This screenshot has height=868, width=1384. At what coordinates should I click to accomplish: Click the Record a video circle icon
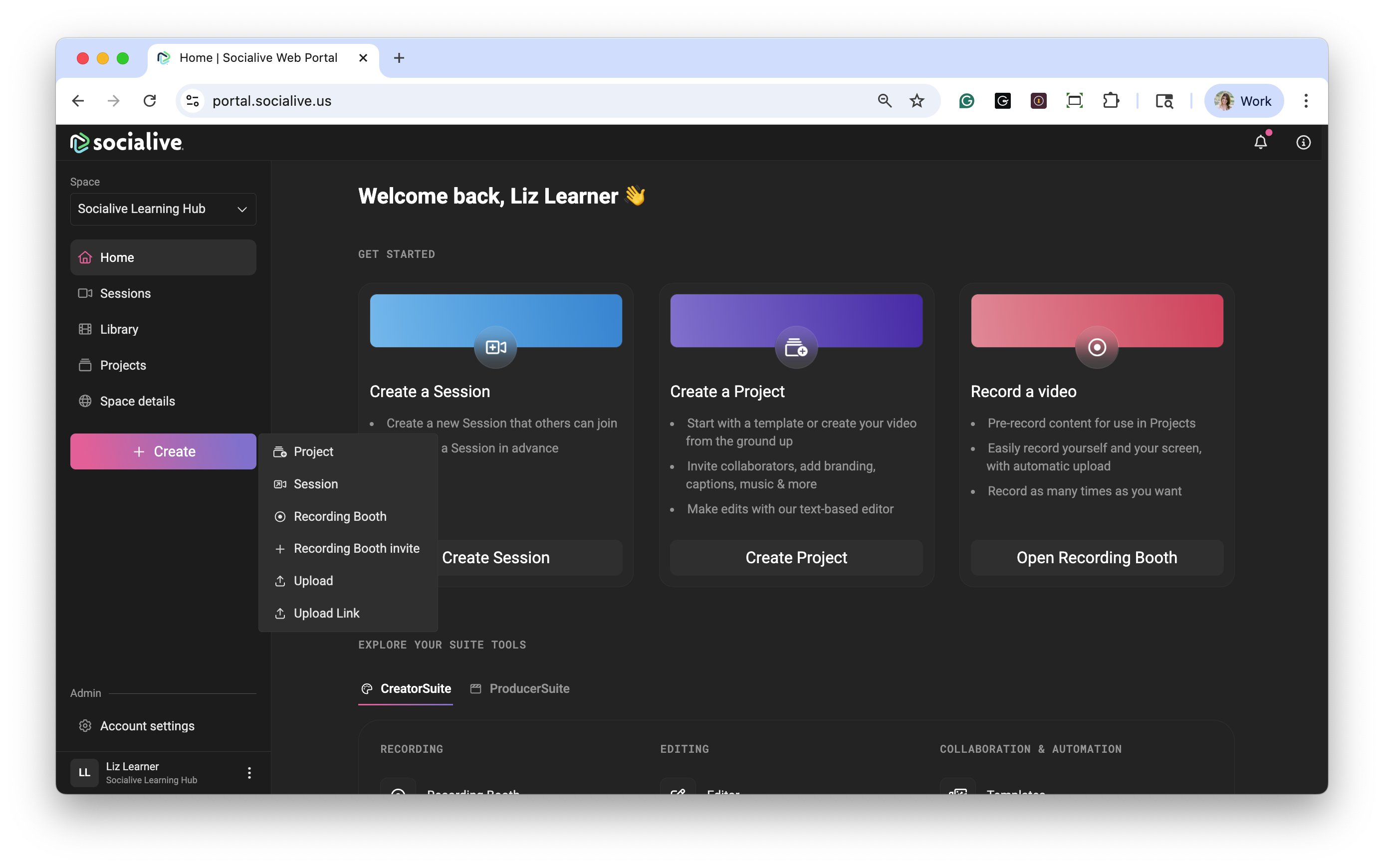[x=1097, y=347]
